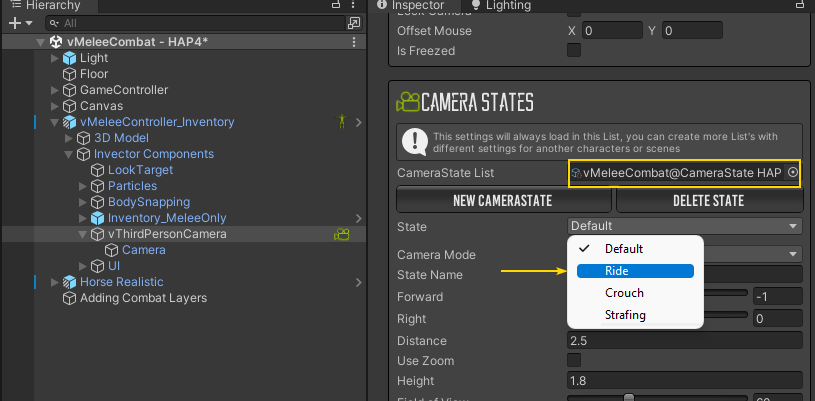Screen dimensions: 815x401
Task: Select Adding Combat Layers object
Action: 143,298
